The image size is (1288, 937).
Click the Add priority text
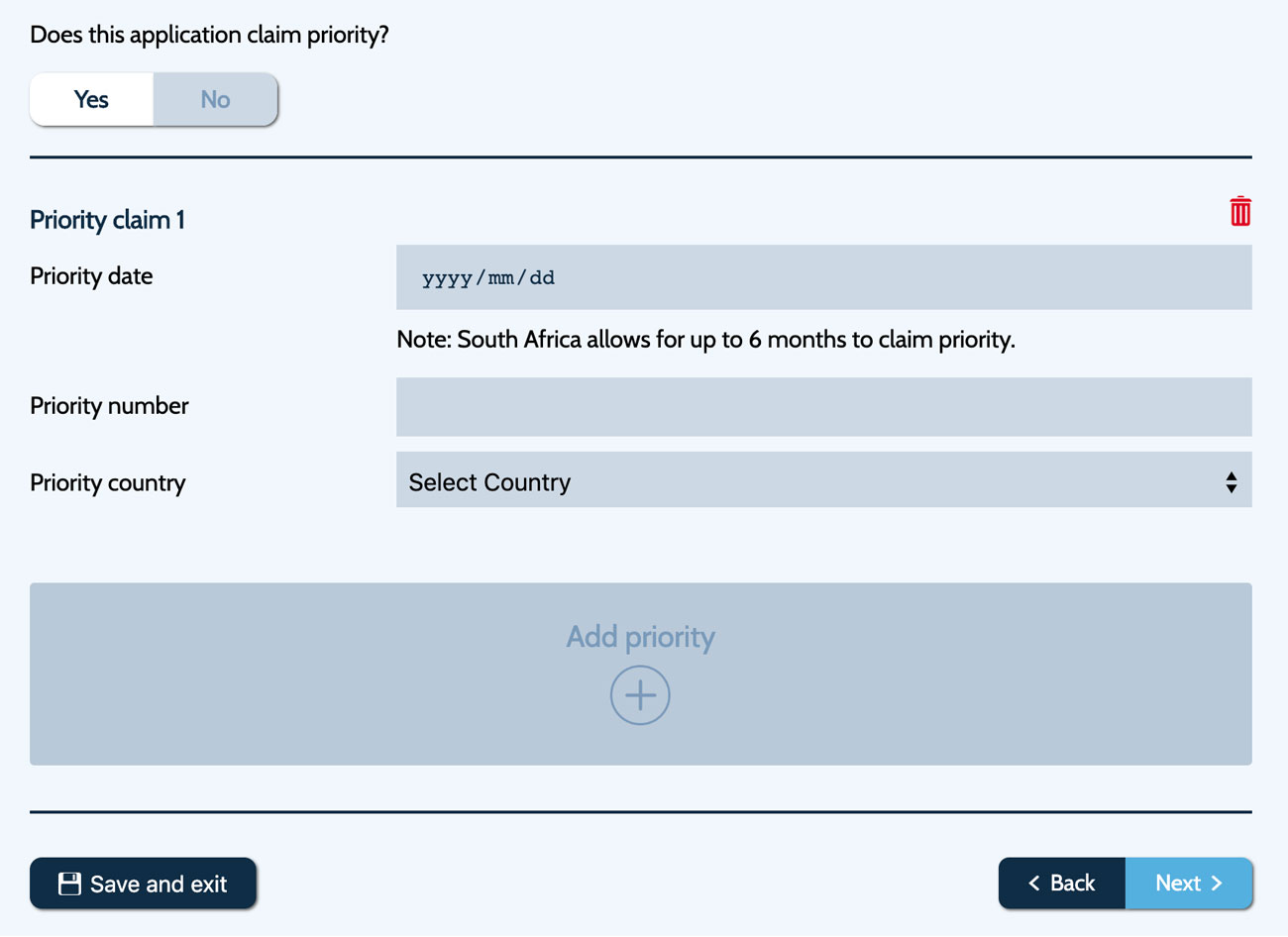(640, 636)
